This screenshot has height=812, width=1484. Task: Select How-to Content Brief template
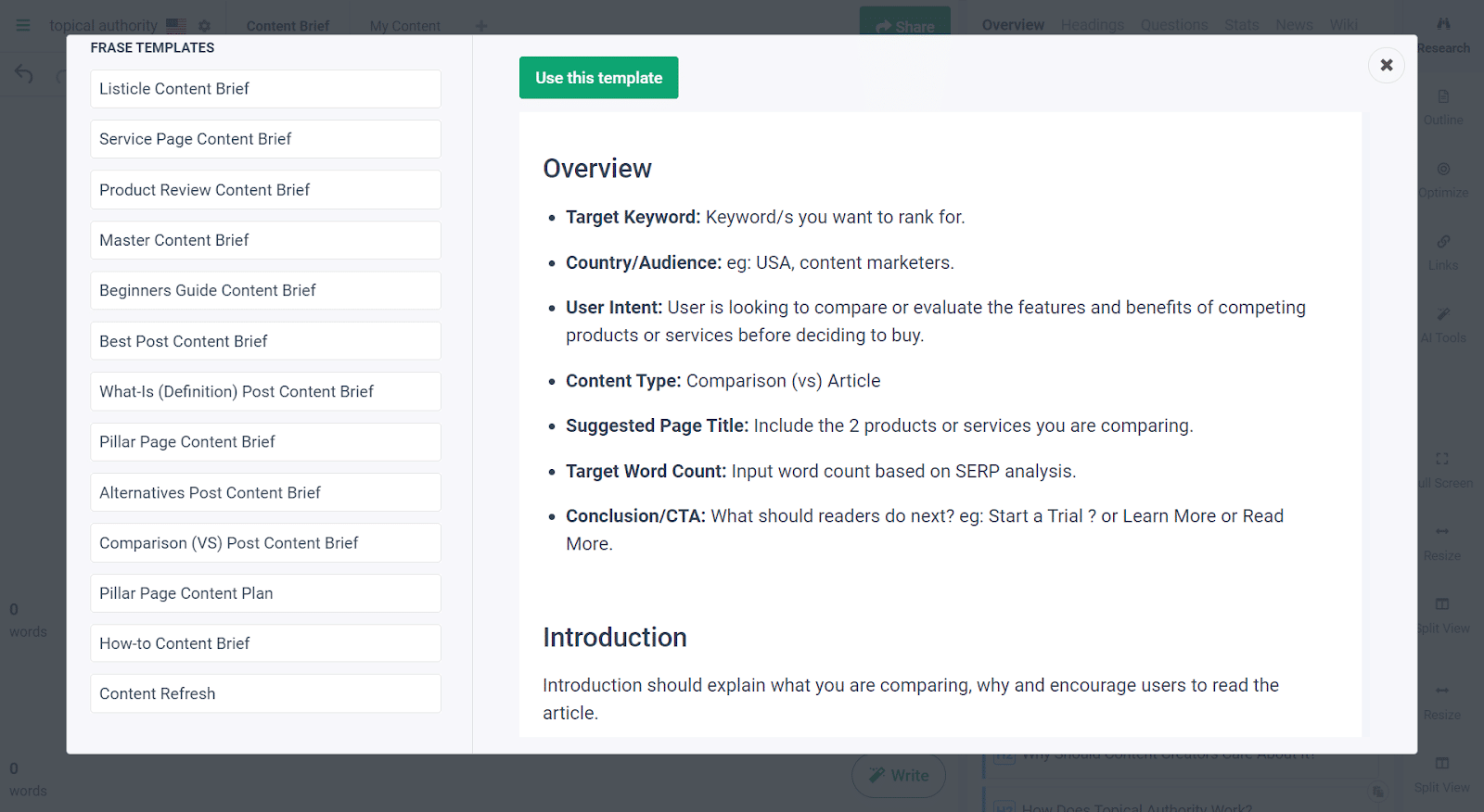[265, 643]
